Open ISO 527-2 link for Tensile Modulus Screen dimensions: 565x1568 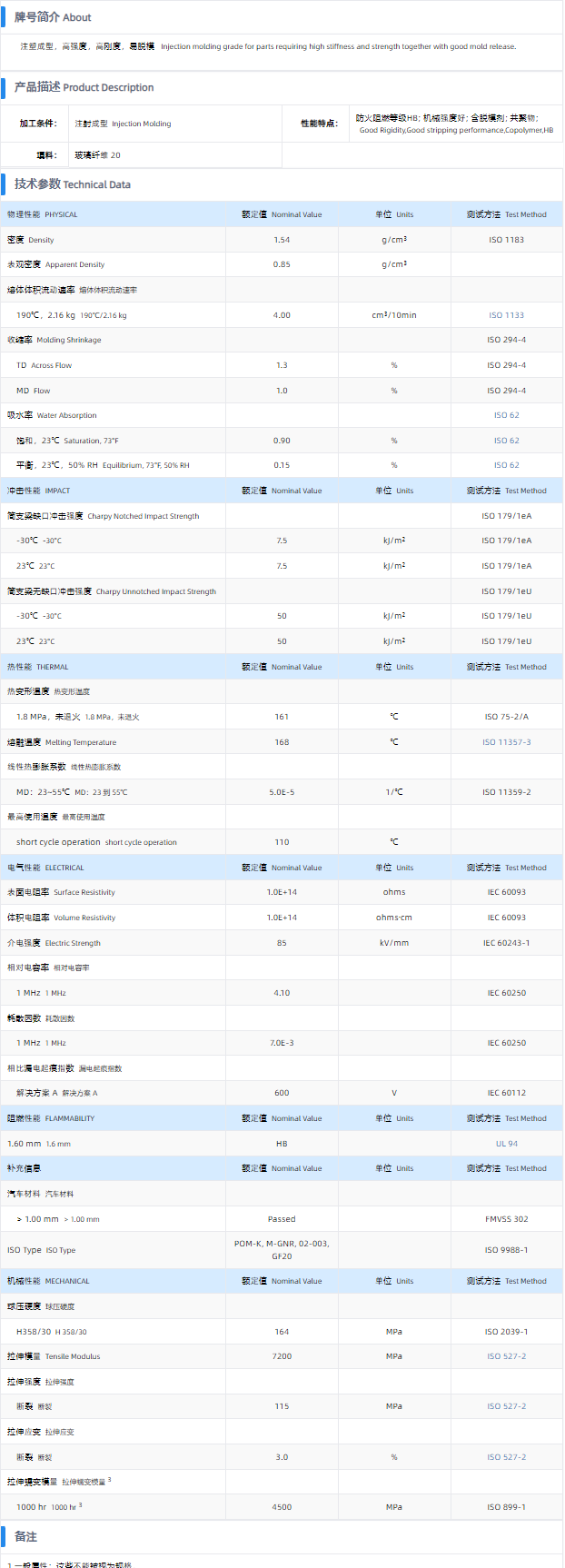(506, 1356)
